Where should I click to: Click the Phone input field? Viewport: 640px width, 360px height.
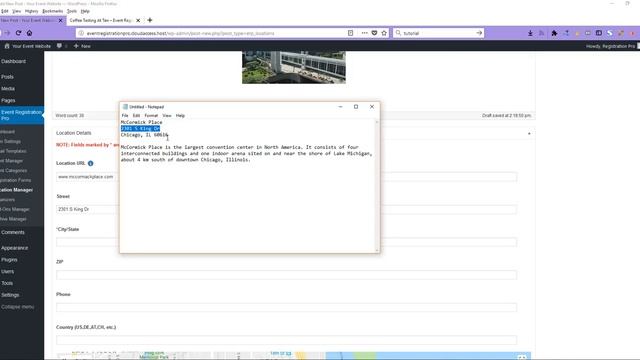(x=287, y=307)
